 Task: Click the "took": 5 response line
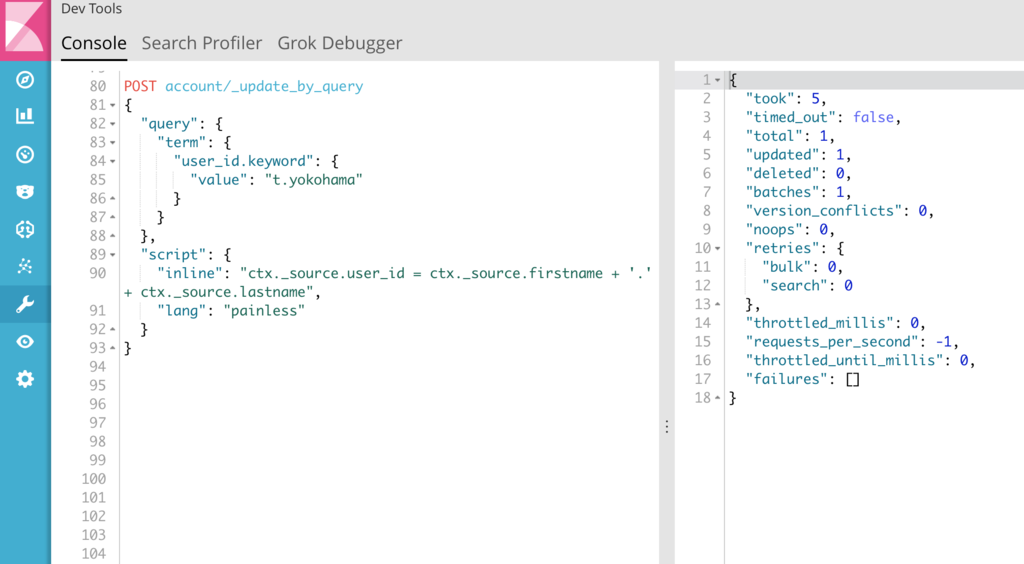coord(786,99)
